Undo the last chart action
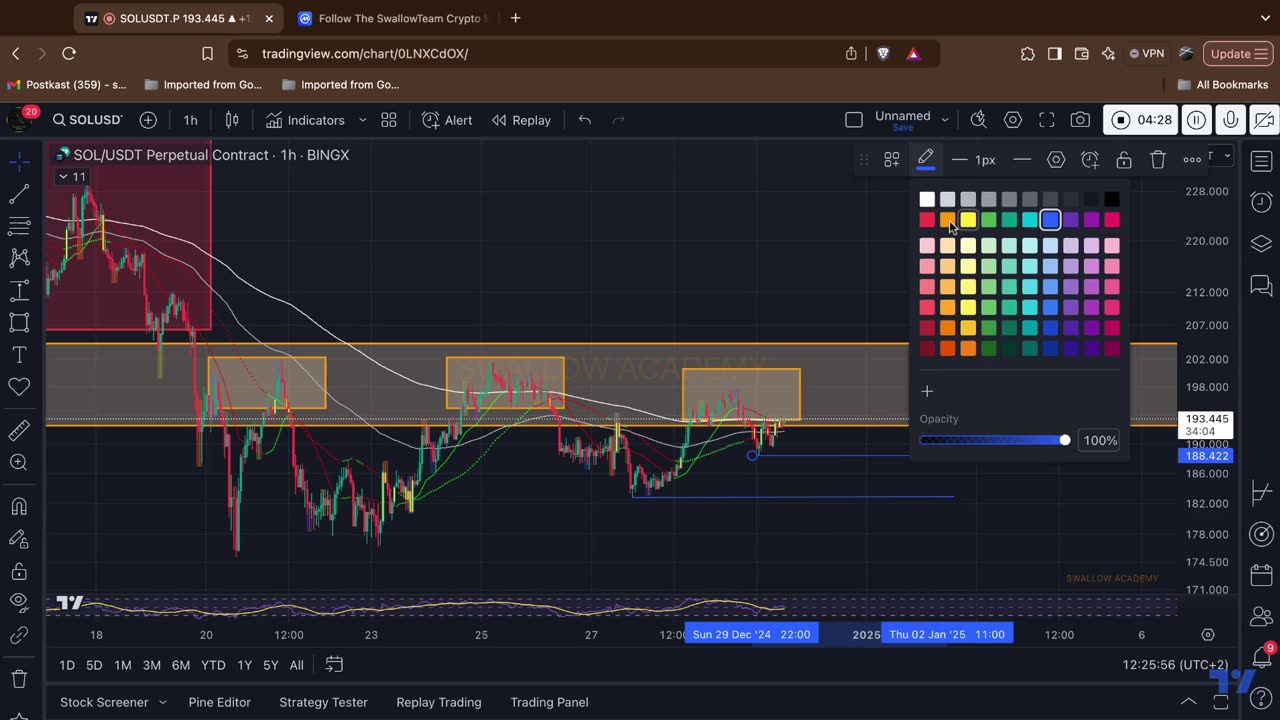Screen dimensions: 1280x720 (585, 120)
